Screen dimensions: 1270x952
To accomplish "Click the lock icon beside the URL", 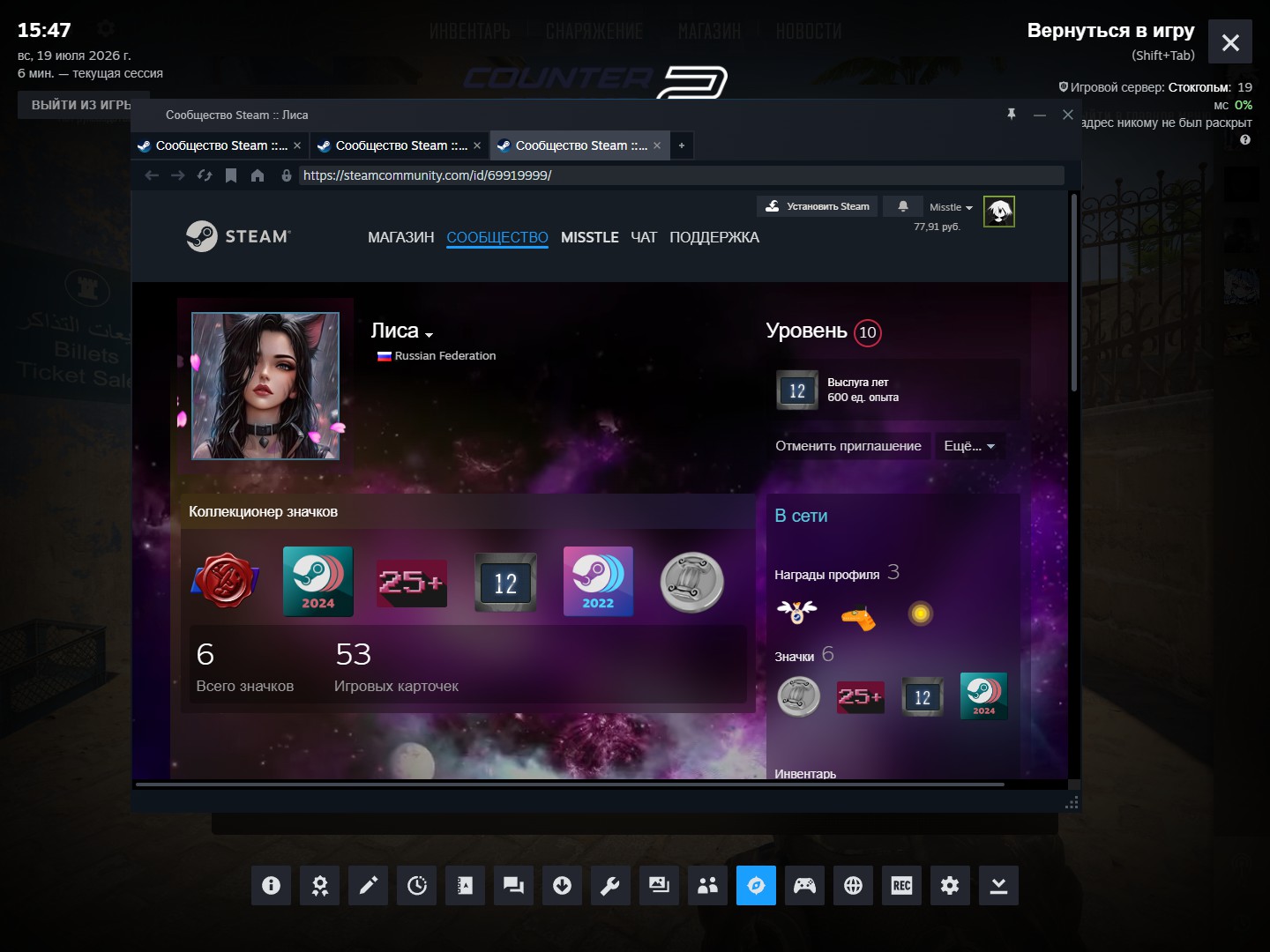I will tap(287, 175).
